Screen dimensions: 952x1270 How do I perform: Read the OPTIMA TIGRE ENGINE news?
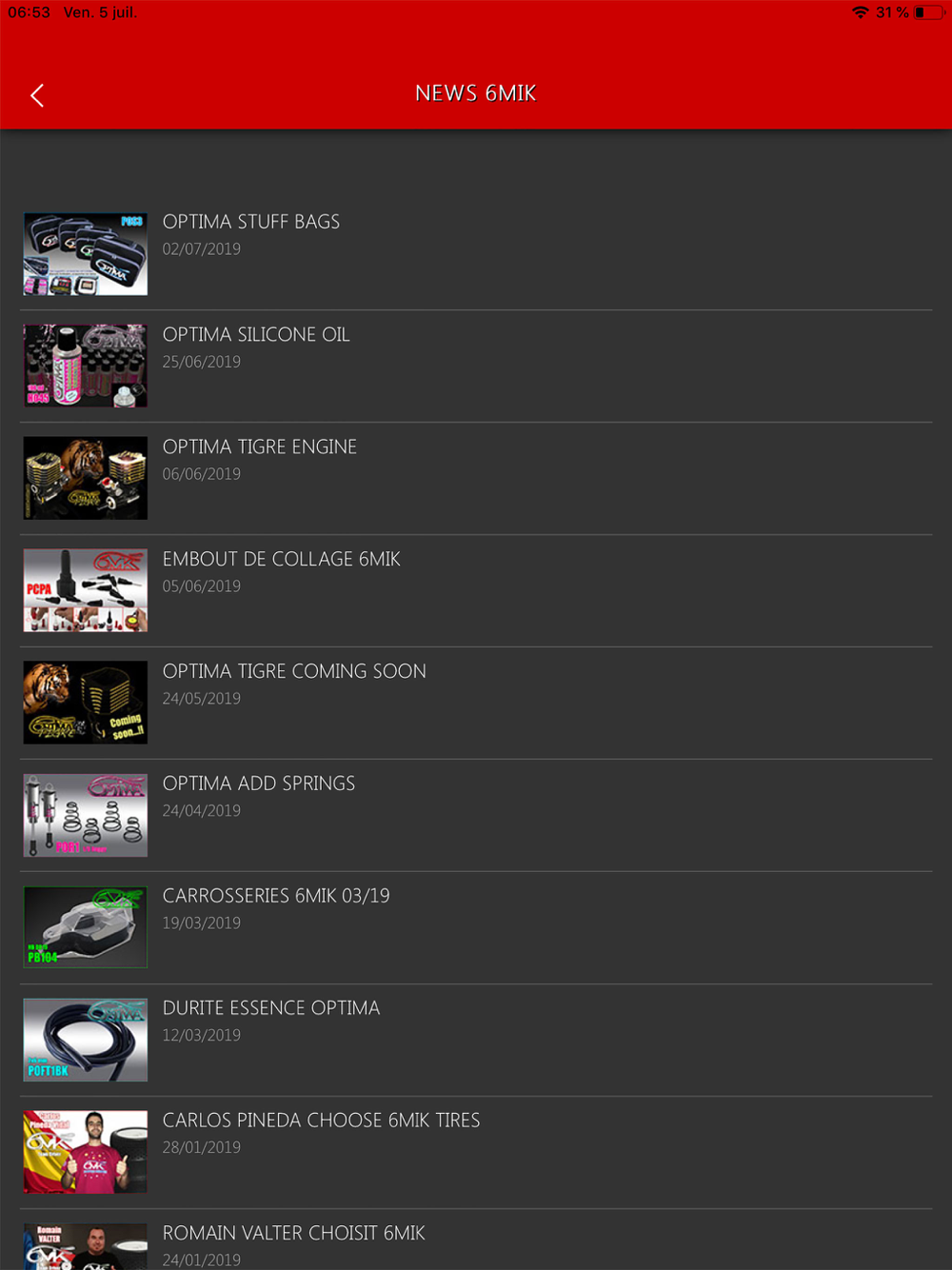point(260,446)
